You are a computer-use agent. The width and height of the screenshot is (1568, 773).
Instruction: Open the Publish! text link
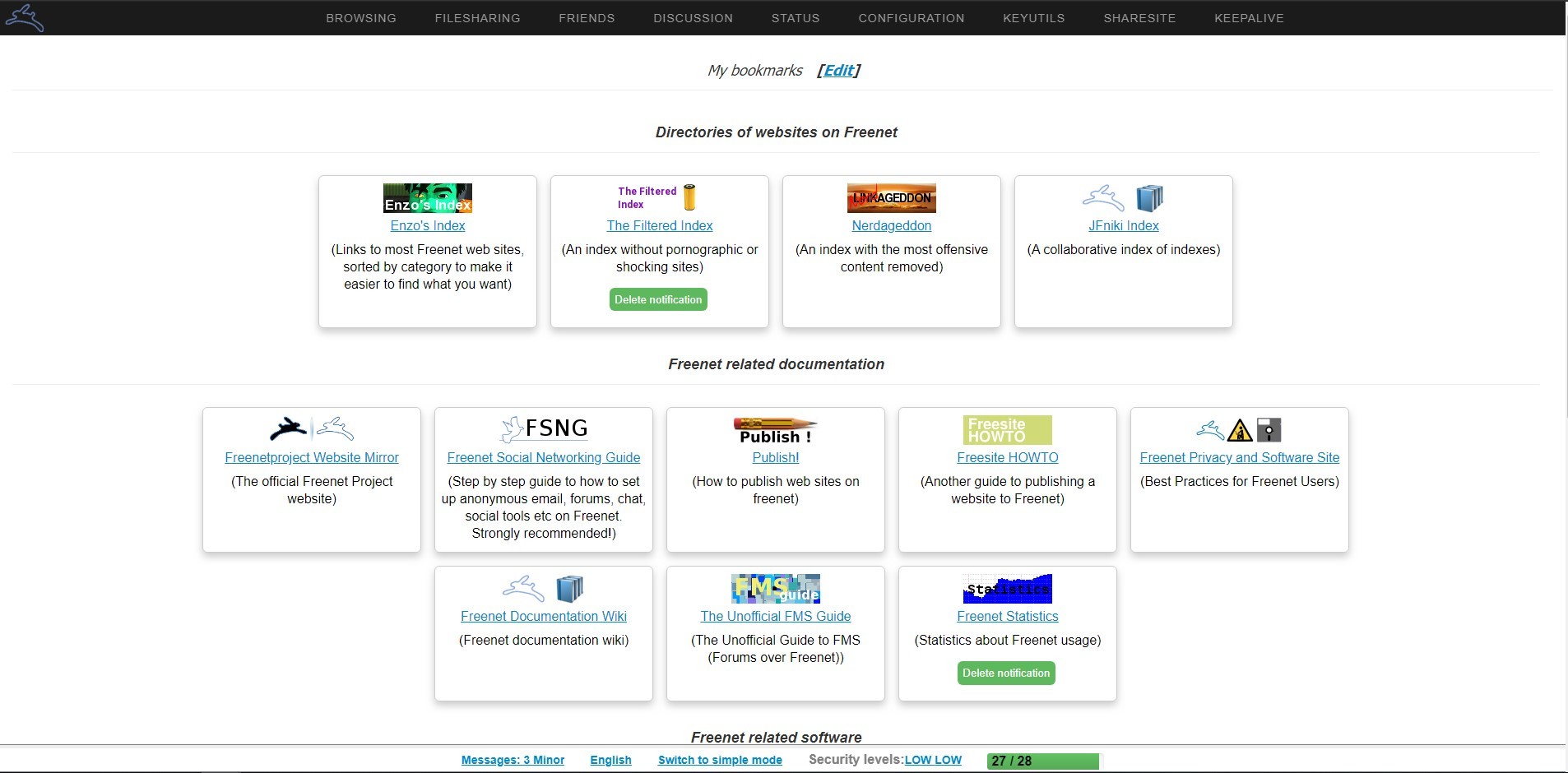776,457
